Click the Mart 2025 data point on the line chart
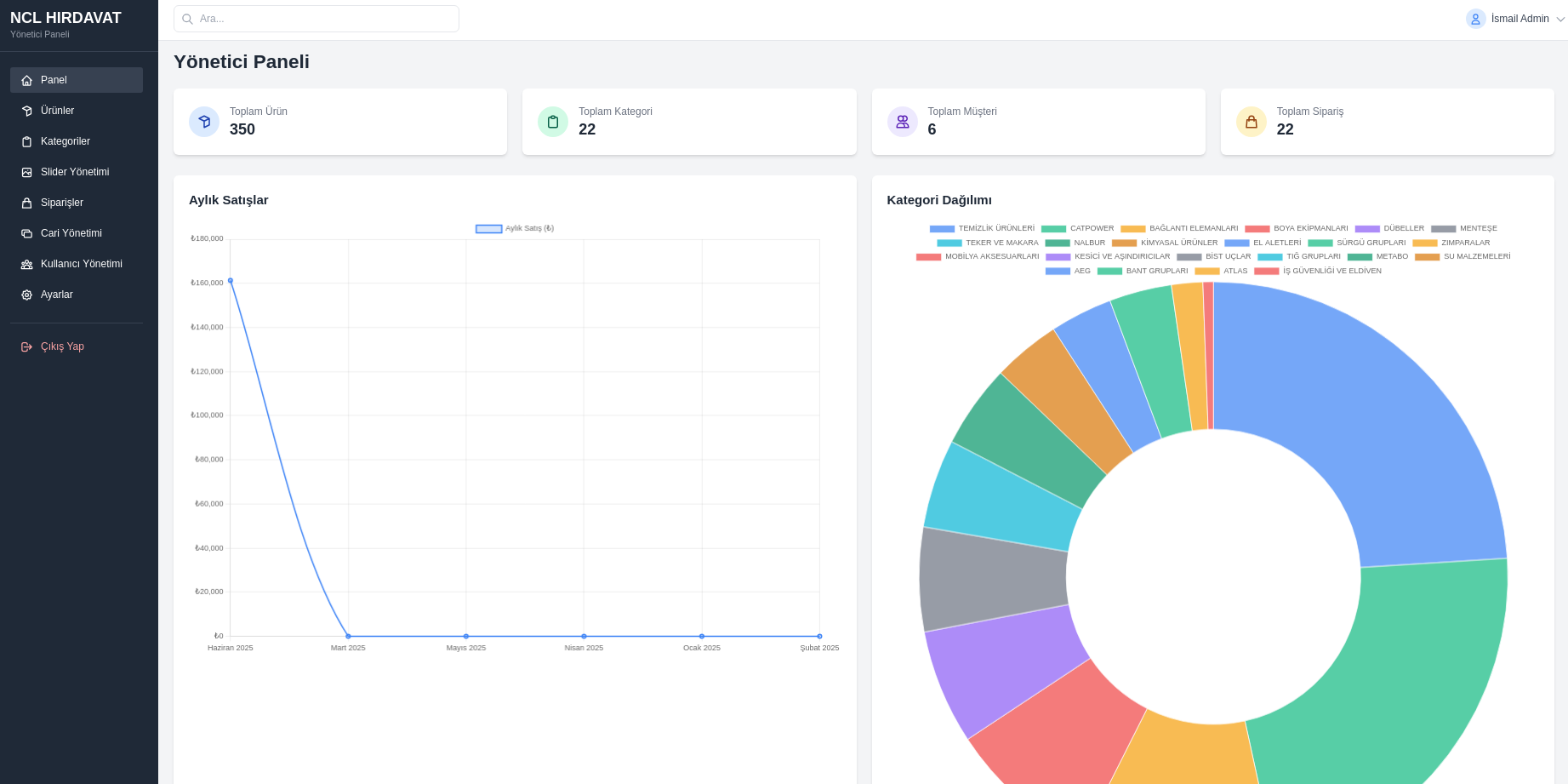 (x=348, y=636)
